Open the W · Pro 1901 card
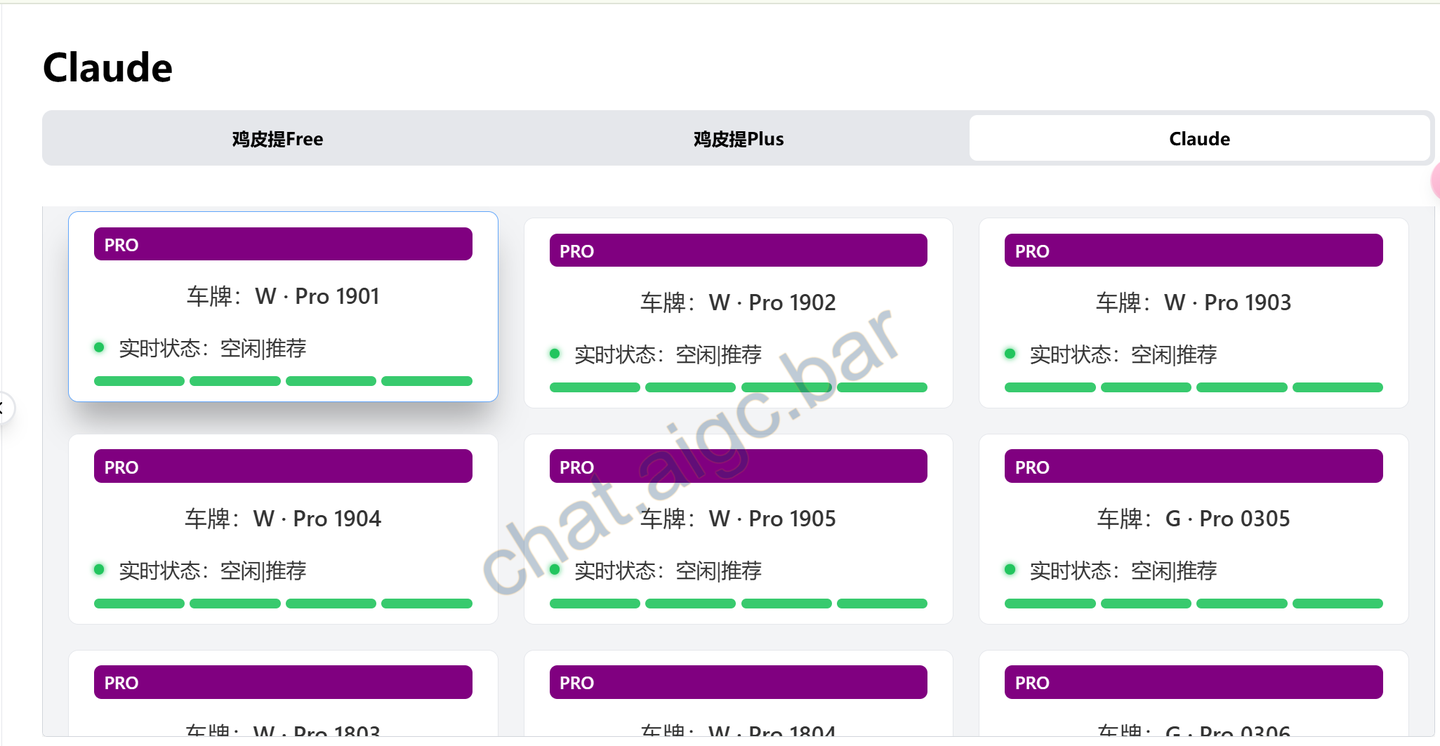 pos(283,306)
